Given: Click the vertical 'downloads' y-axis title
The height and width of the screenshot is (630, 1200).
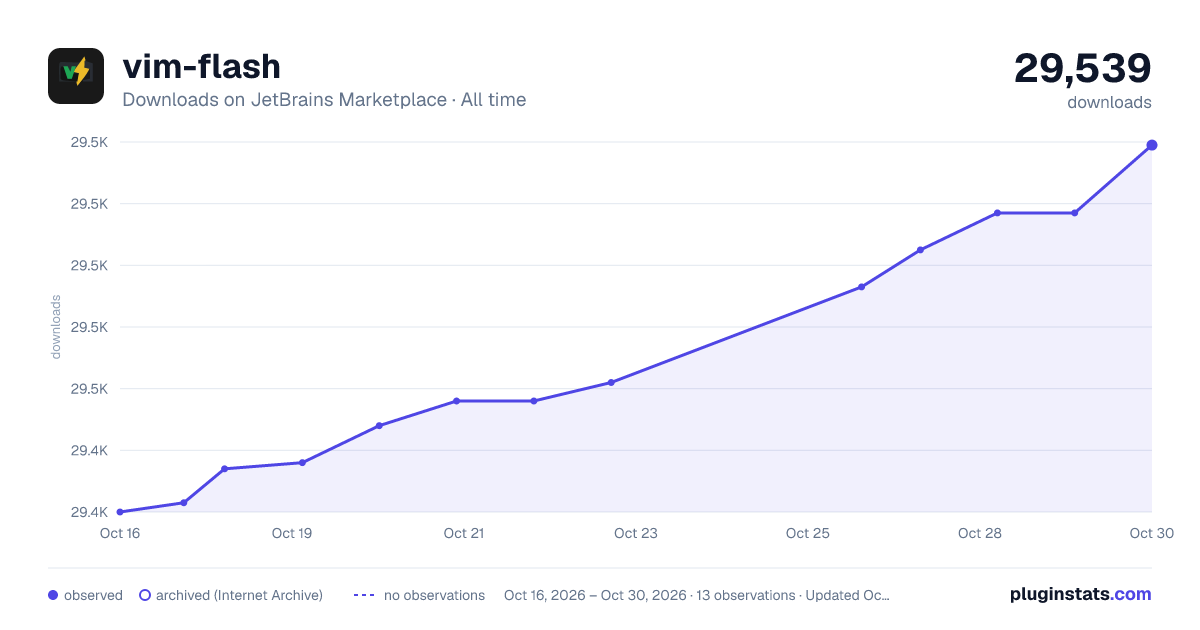Looking at the screenshot, I should [x=56, y=327].
